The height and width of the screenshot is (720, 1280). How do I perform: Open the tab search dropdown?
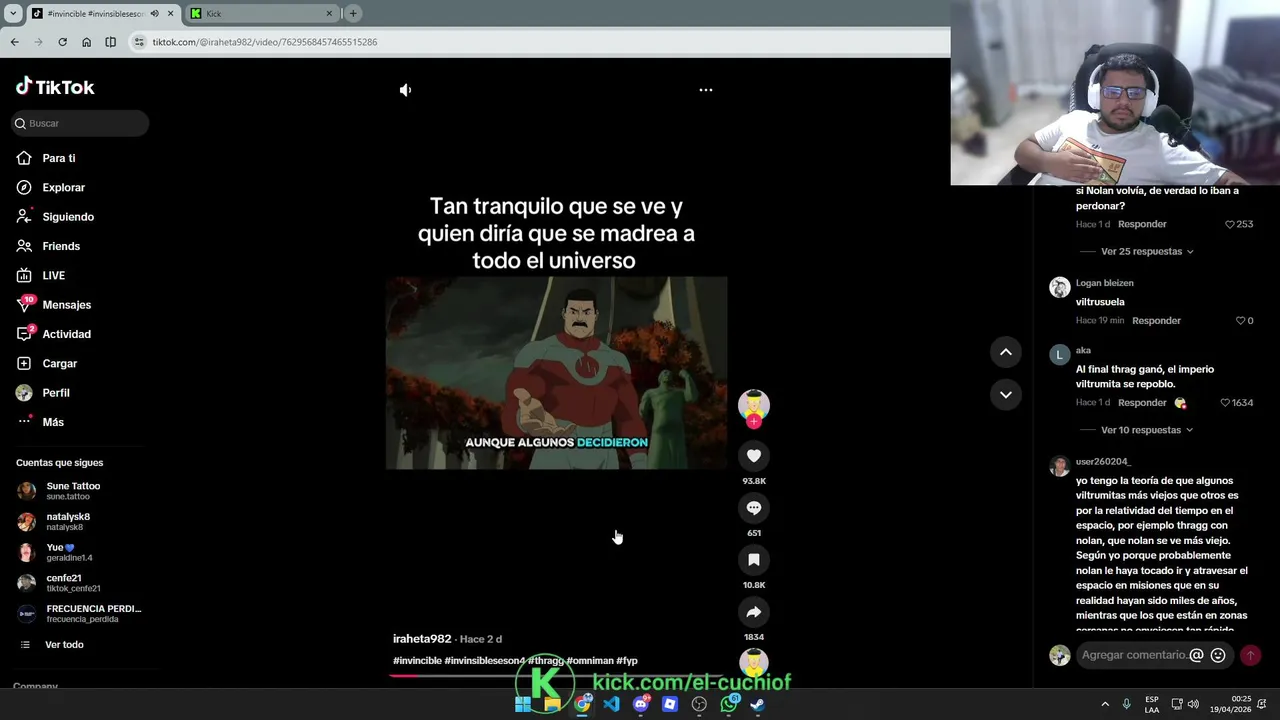coord(13,14)
